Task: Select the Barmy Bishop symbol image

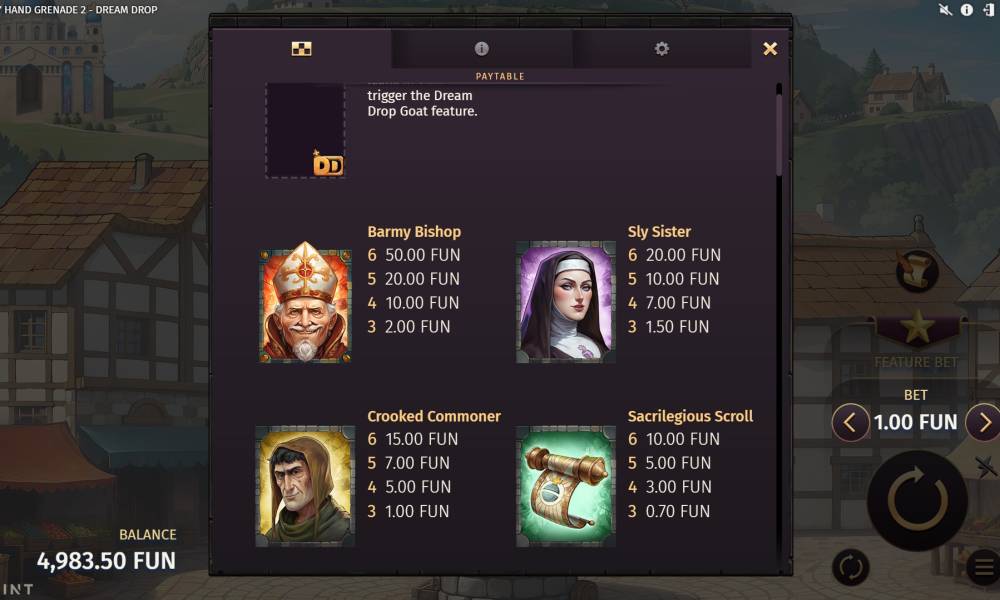Action: click(305, 302)
